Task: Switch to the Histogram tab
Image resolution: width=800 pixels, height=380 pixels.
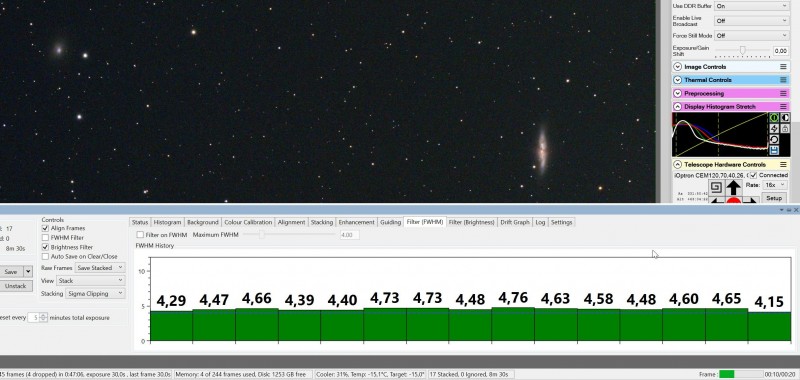Action: pos(167,222)
